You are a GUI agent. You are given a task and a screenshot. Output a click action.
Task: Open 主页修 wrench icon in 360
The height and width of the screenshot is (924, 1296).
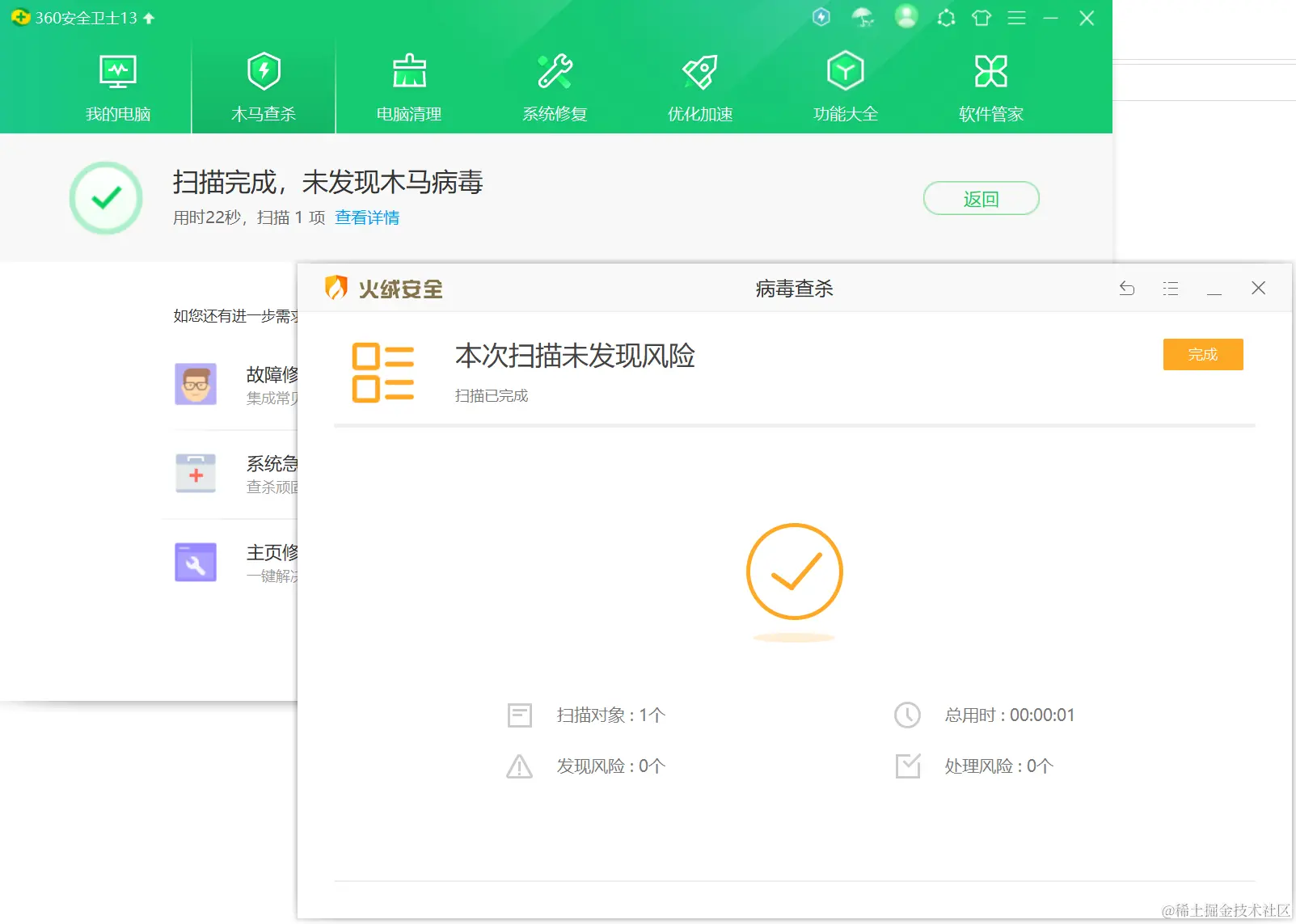196,562
